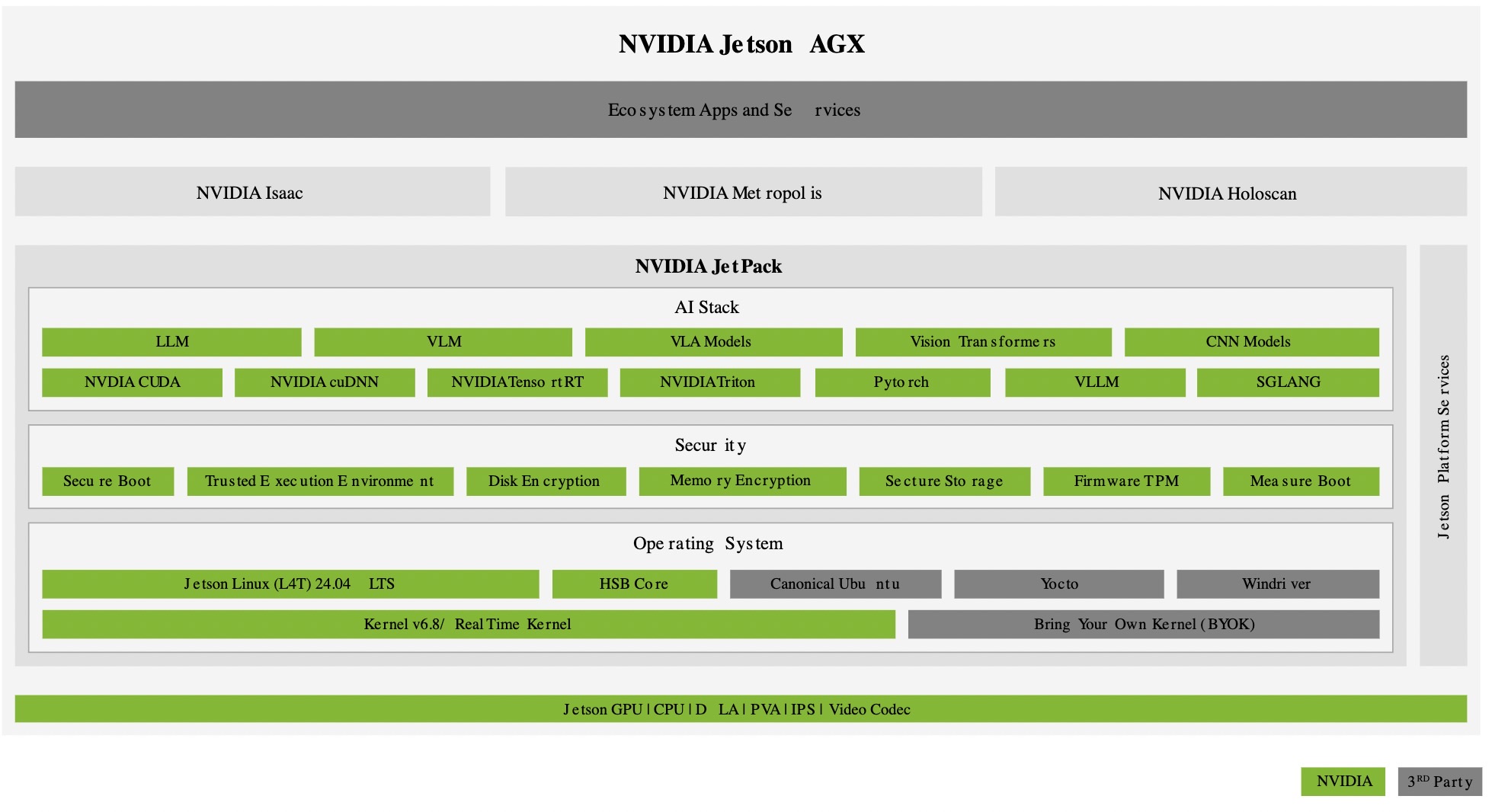Click the Vision Transformers box
Image resolution: width=1492 pixels, height=812 pixels.
tap(983, 342)
